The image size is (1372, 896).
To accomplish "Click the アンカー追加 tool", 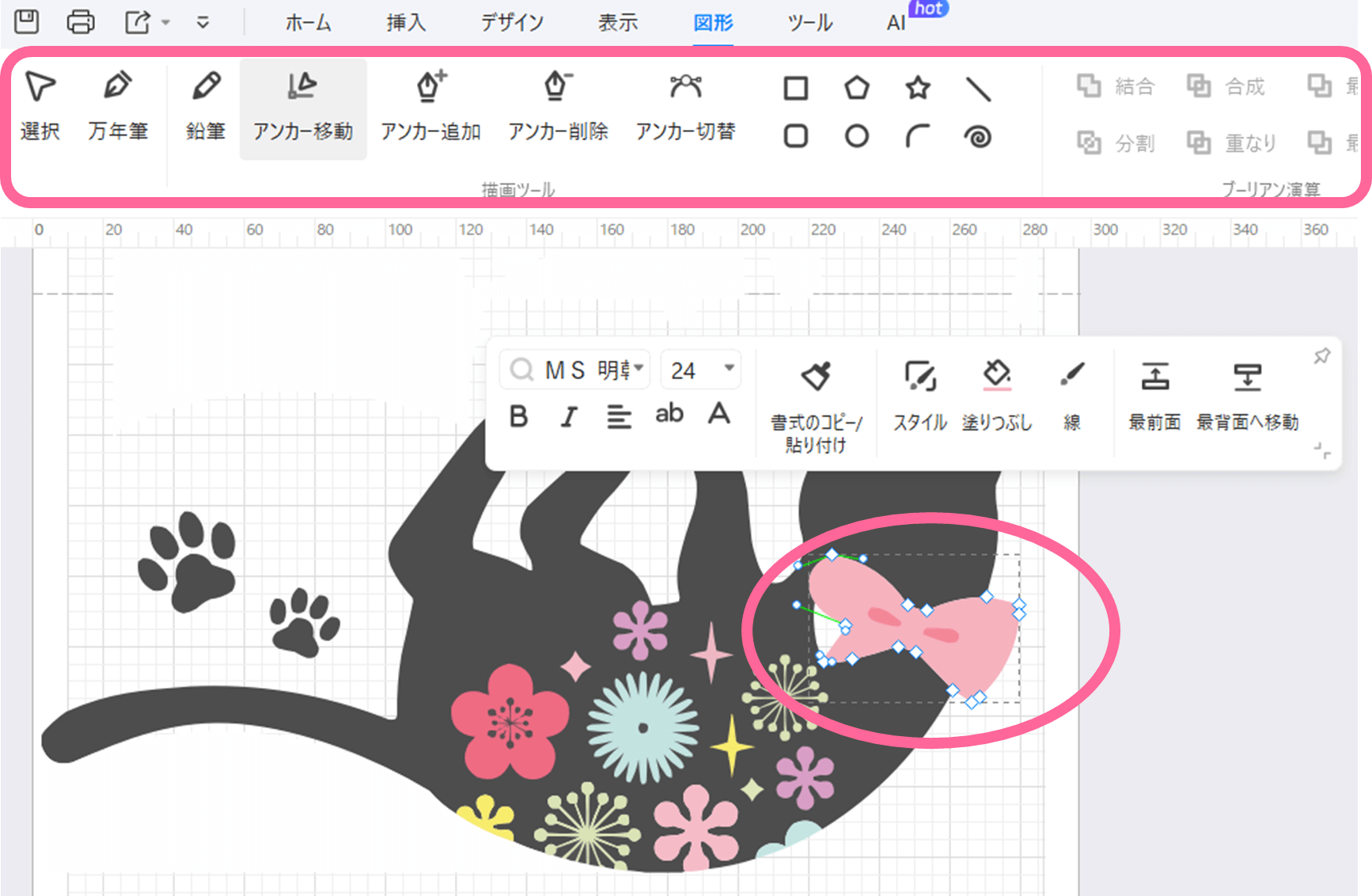I will point(430,105).
